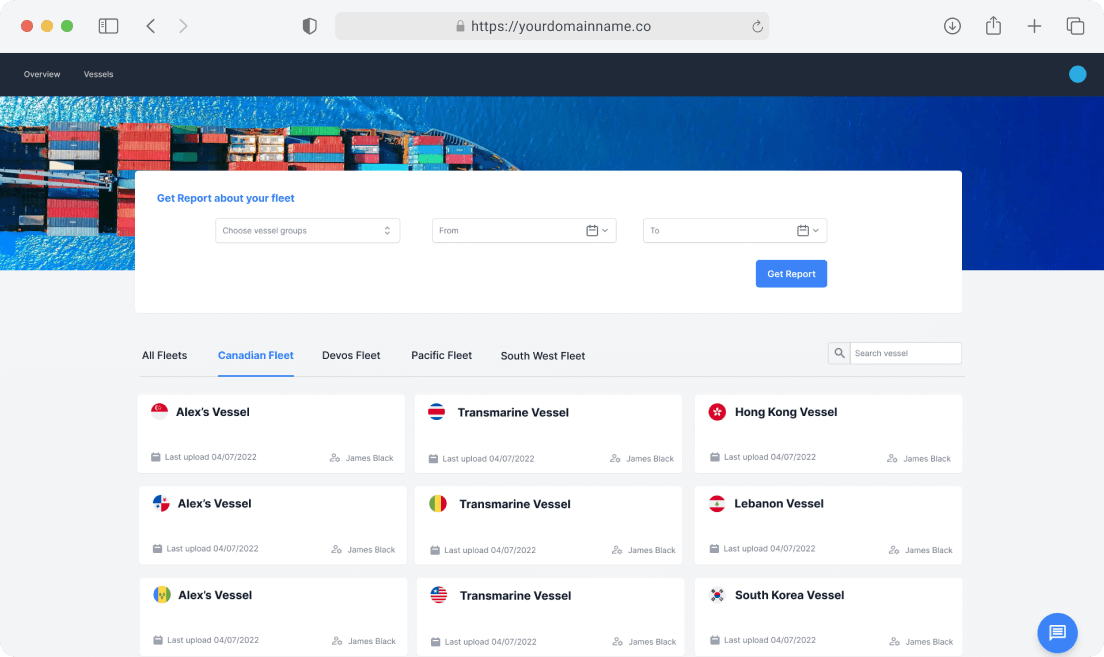Open the chat message bubble icon
The width and height of the screenshot is (1104, 657).
pyautogui.click(x=1057, y=632)
